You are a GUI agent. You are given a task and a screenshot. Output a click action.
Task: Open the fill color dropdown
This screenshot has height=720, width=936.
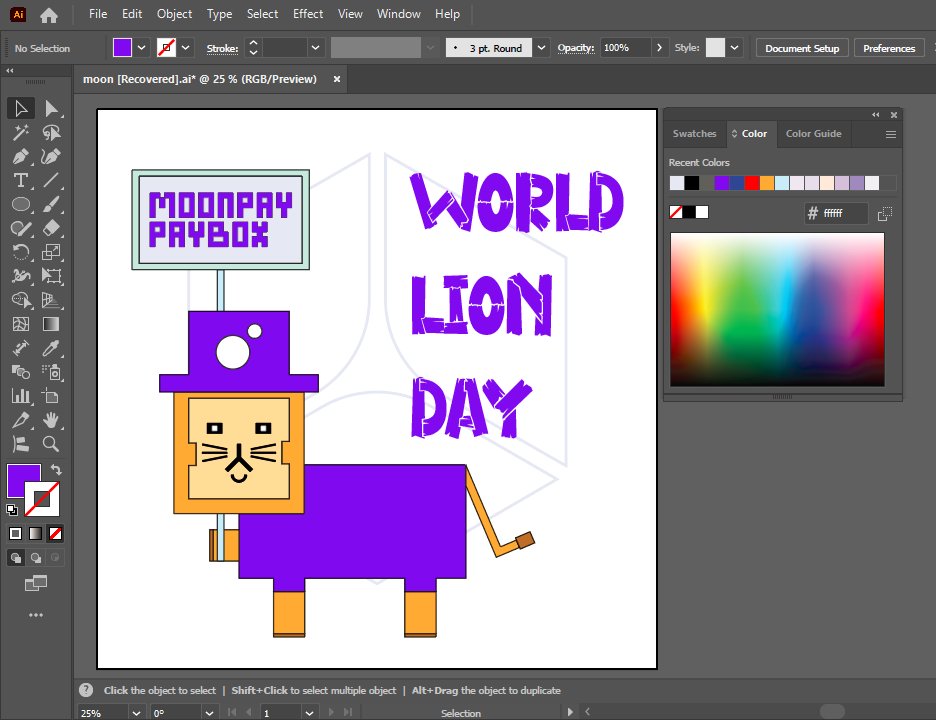tap(141, 48)
